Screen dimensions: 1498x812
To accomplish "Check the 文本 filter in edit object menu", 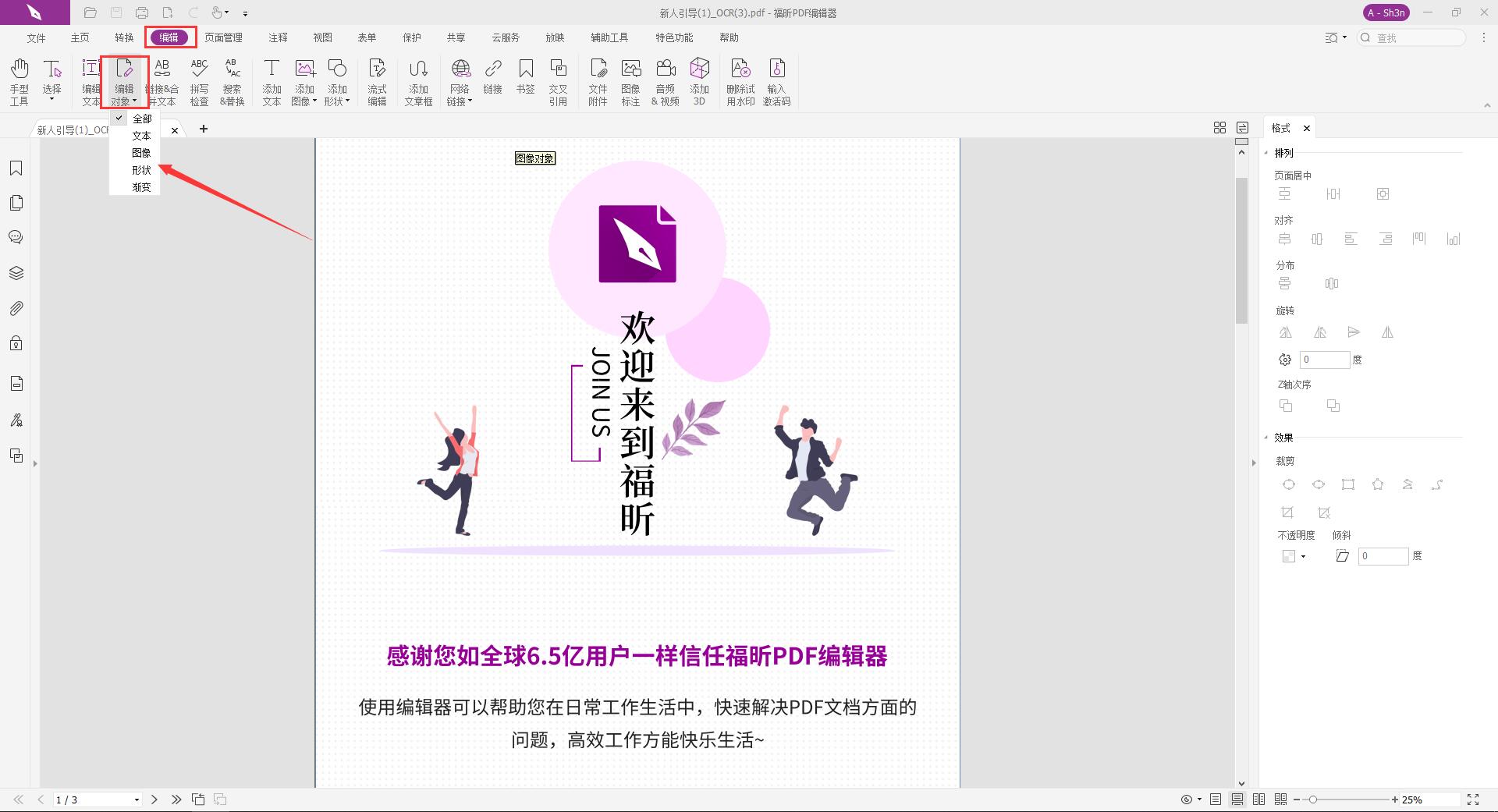I will point(140,135).
